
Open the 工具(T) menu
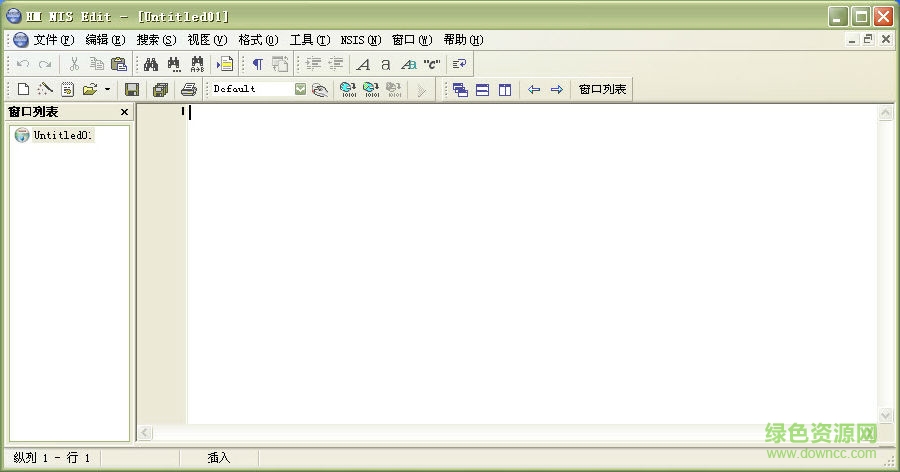pos(309,40)
